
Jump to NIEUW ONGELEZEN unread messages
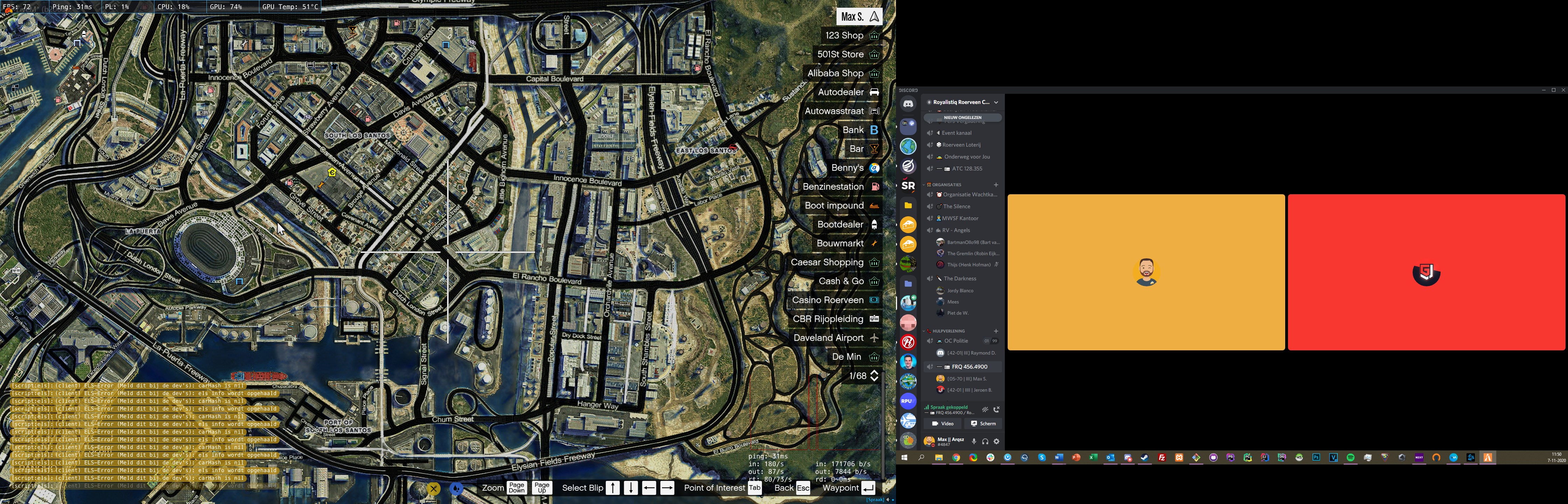pyautogui.click(x=962, y=118)
